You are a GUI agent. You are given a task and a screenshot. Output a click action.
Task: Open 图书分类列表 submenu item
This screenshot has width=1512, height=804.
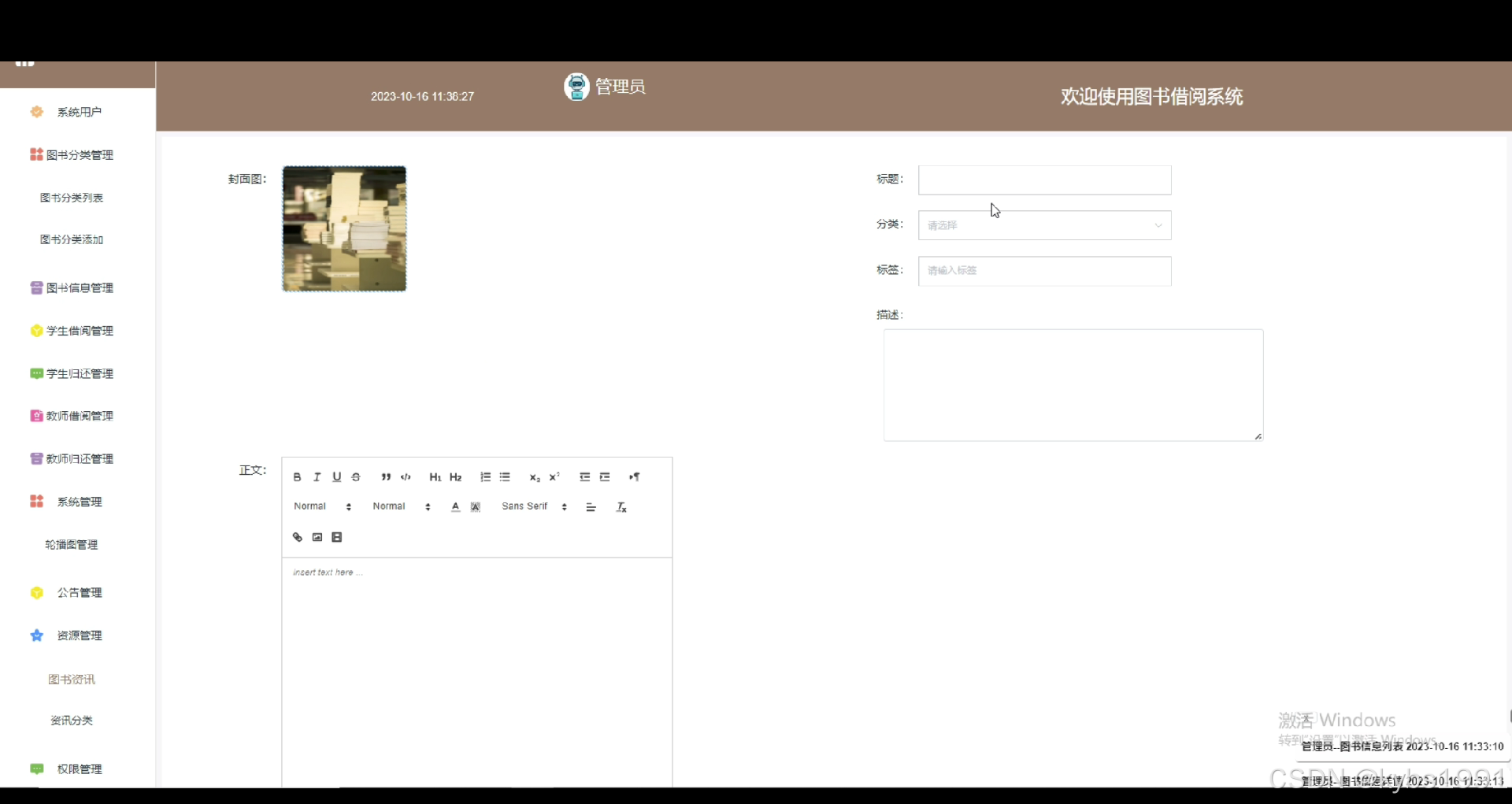pos(72,198)
